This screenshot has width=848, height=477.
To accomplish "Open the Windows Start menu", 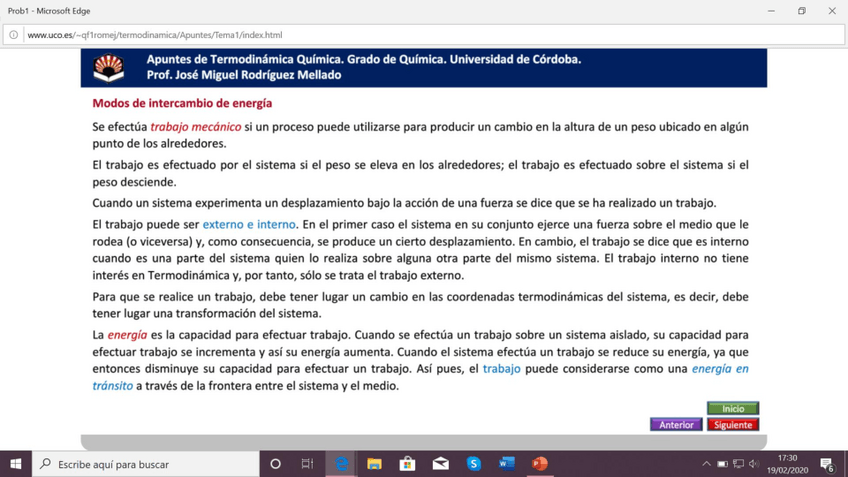I will click(16, 464).
